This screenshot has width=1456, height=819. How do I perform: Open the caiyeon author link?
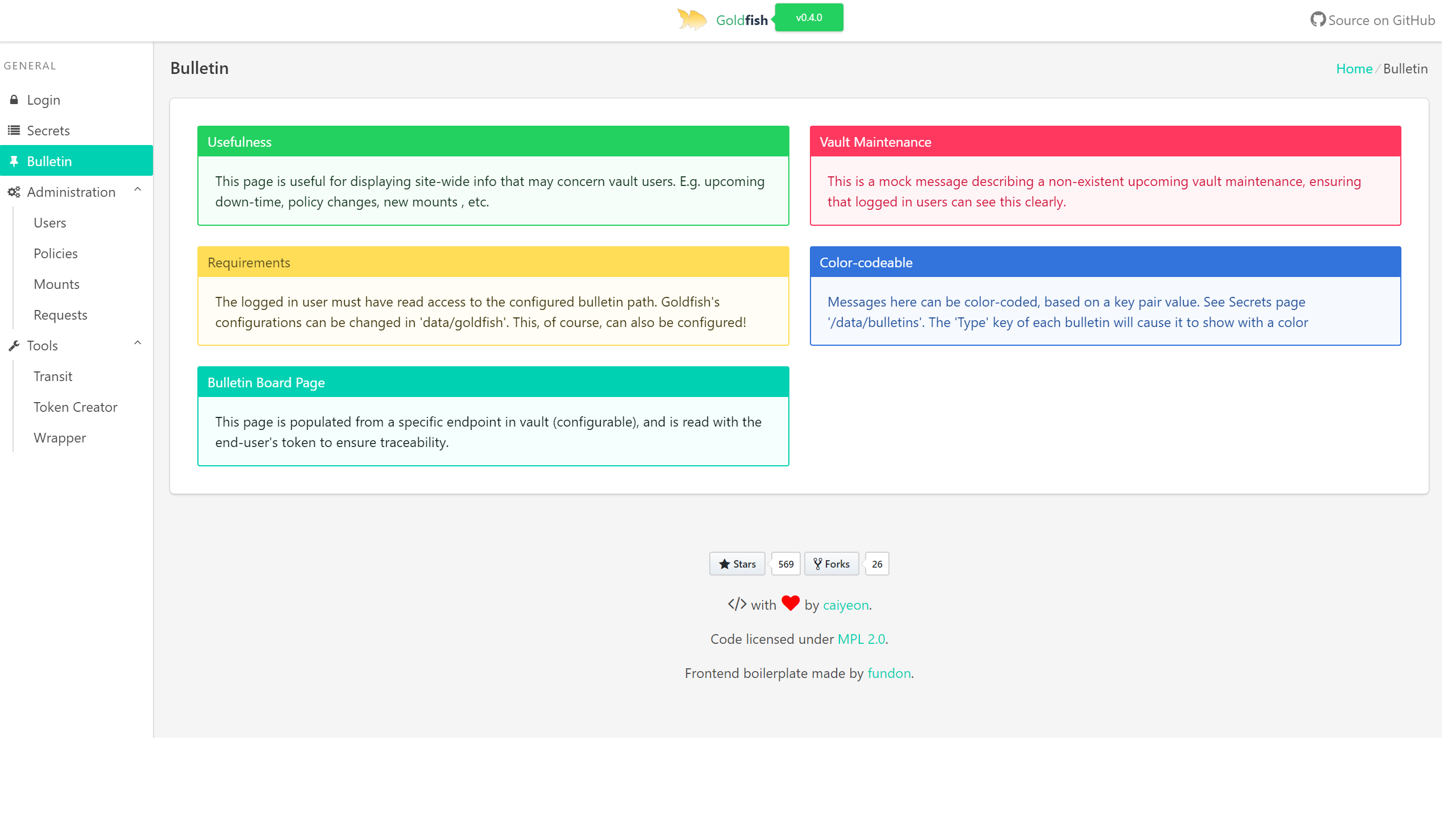pyautogui.click(x=846, y=605)
